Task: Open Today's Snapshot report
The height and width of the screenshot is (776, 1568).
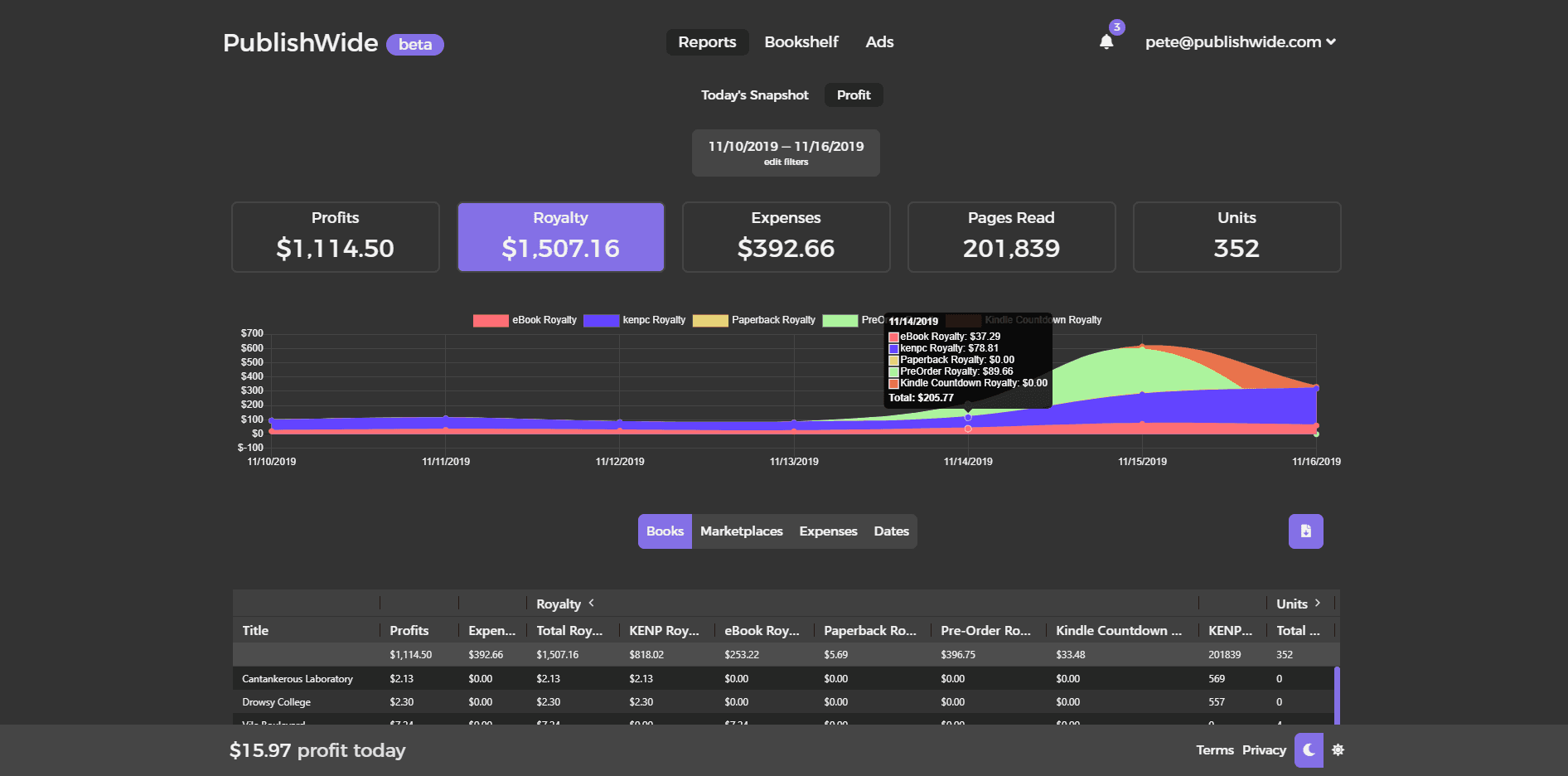Action: [754, 95]
